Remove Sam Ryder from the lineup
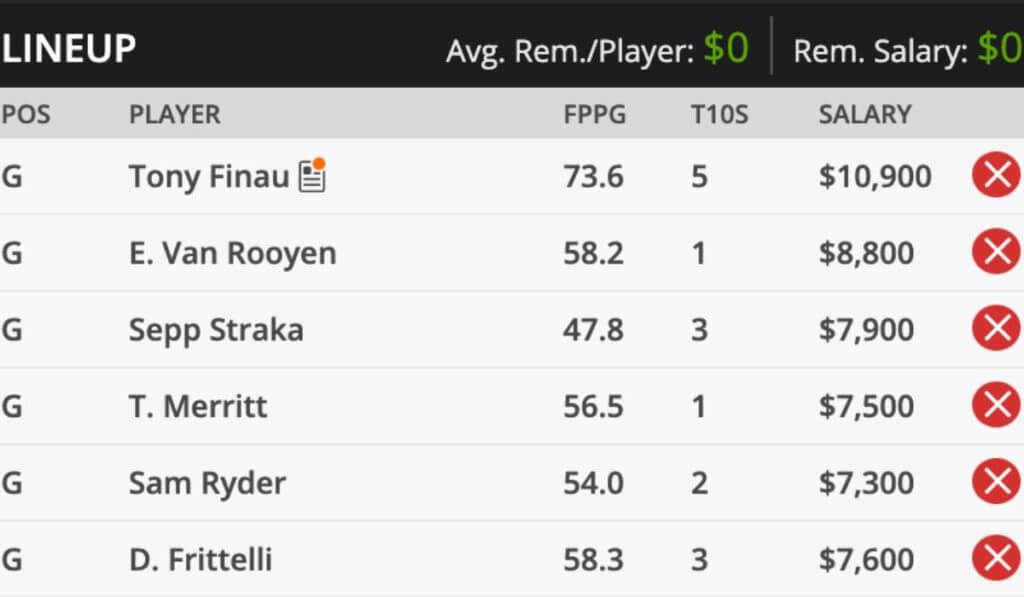Image resolution: width=1024 pixels, height=597 pixels. 996,482
